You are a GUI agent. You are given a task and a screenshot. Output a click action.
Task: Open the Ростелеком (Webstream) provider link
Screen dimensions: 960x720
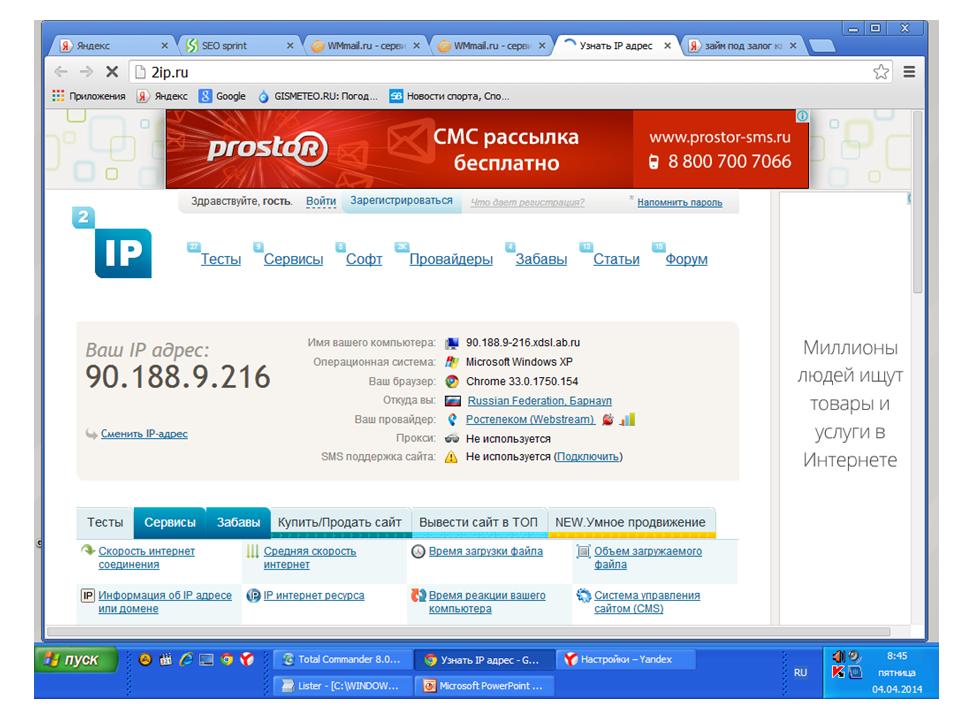coord(530,419)
